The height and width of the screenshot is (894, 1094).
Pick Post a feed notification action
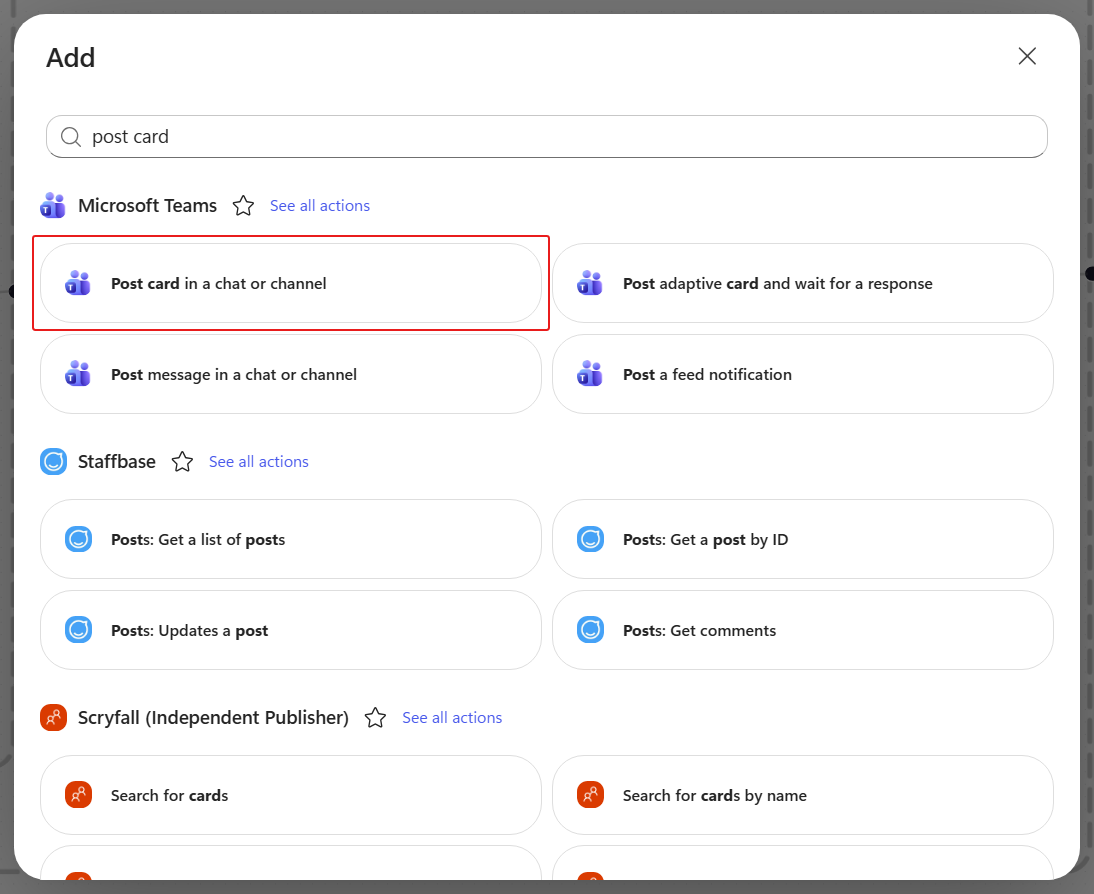pyautogui.click(x=802, y=374)
